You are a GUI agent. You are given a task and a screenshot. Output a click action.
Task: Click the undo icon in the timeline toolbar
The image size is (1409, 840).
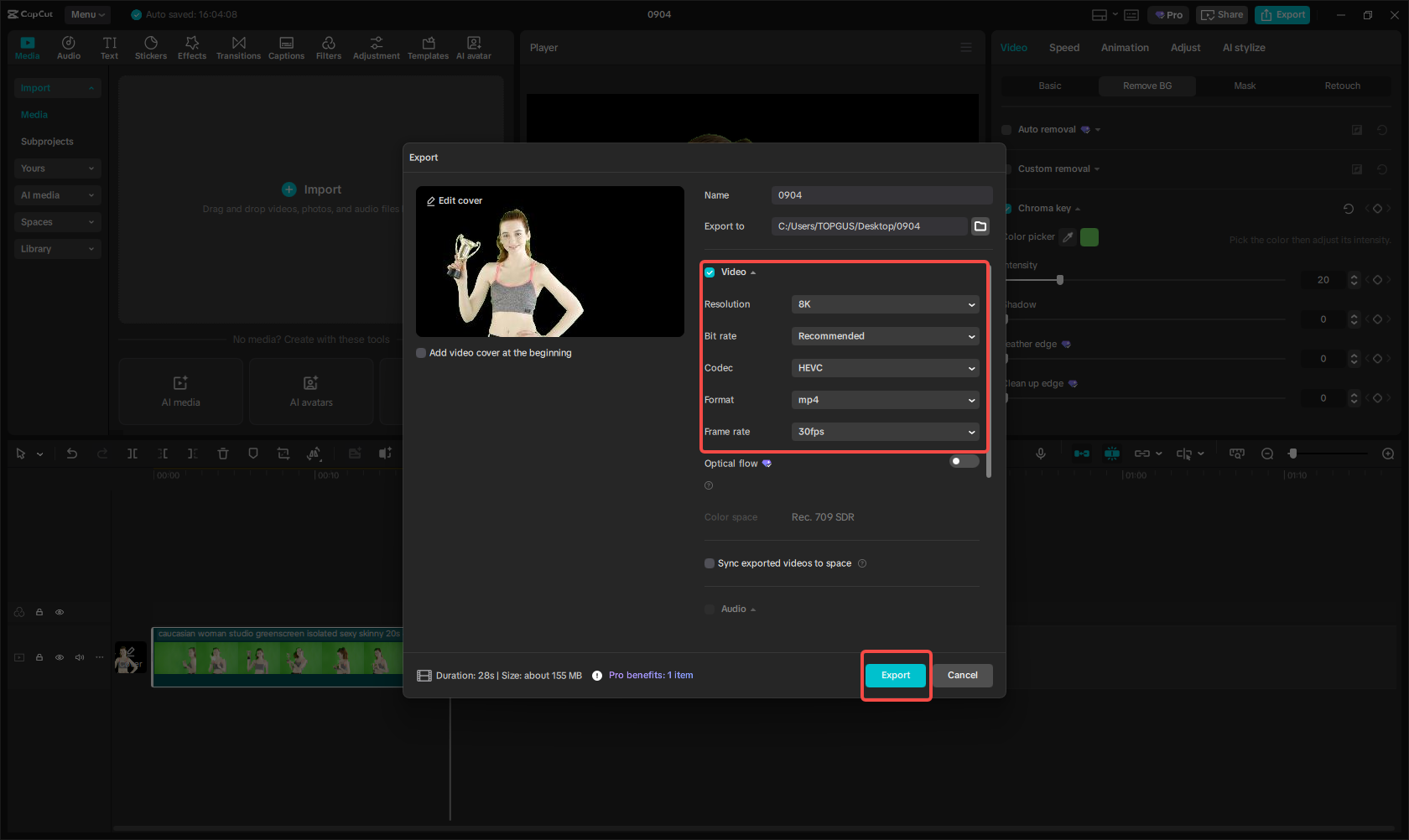point(72,453)
